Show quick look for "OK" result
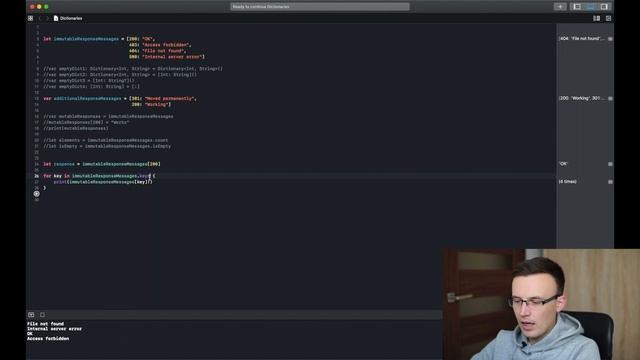The height and width of the screenshot is (360, 640). click(610, 164)
